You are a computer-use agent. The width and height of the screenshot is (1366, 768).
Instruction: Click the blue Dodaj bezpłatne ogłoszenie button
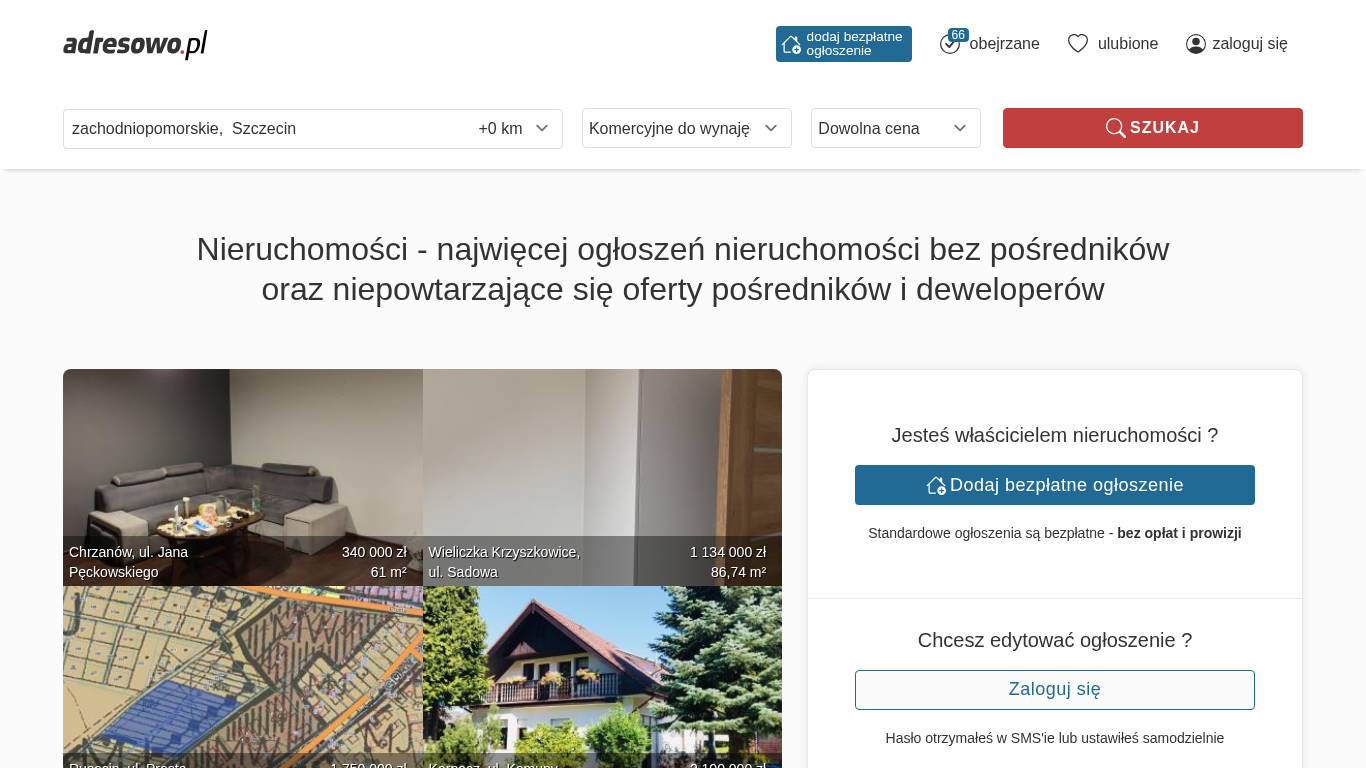[1055, 485]
